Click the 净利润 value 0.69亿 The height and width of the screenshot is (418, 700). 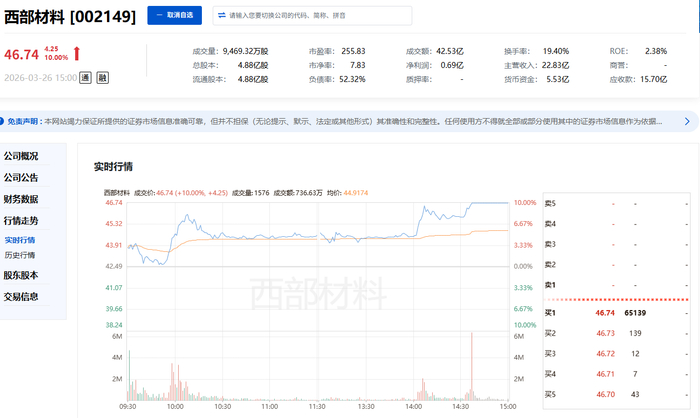[x=452, y=65]
